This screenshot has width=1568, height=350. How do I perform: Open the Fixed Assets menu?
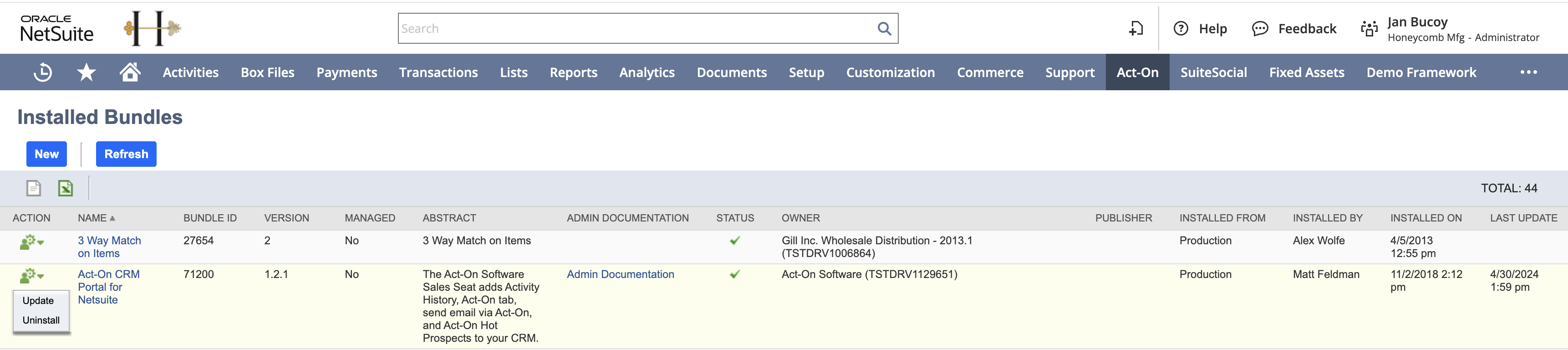(x=1307, y=72)
